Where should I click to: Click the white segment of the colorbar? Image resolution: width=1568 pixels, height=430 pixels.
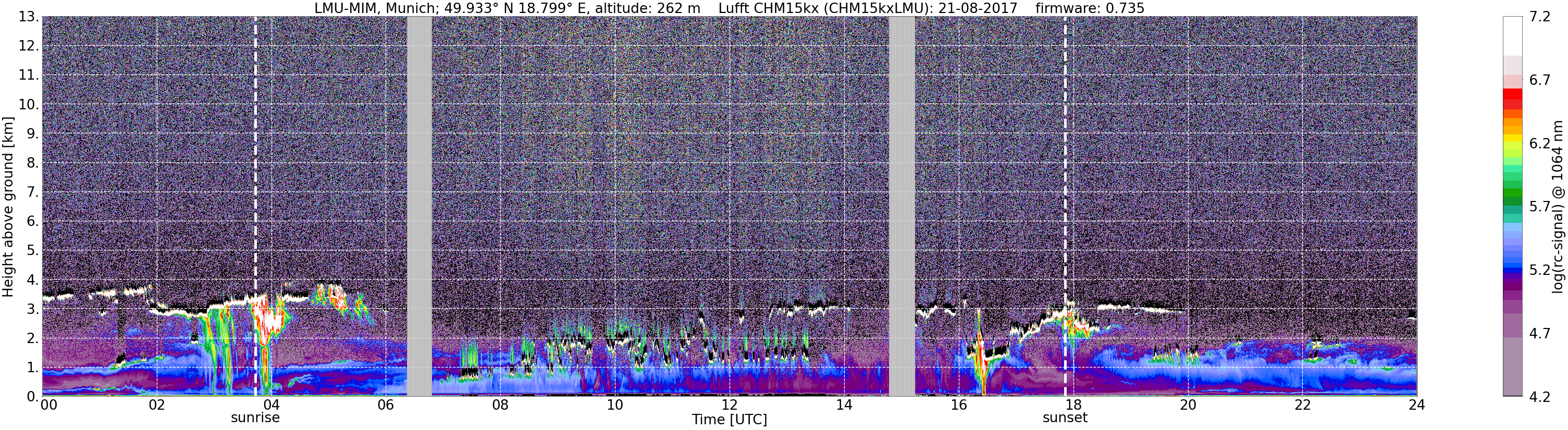coord(1513,36)
